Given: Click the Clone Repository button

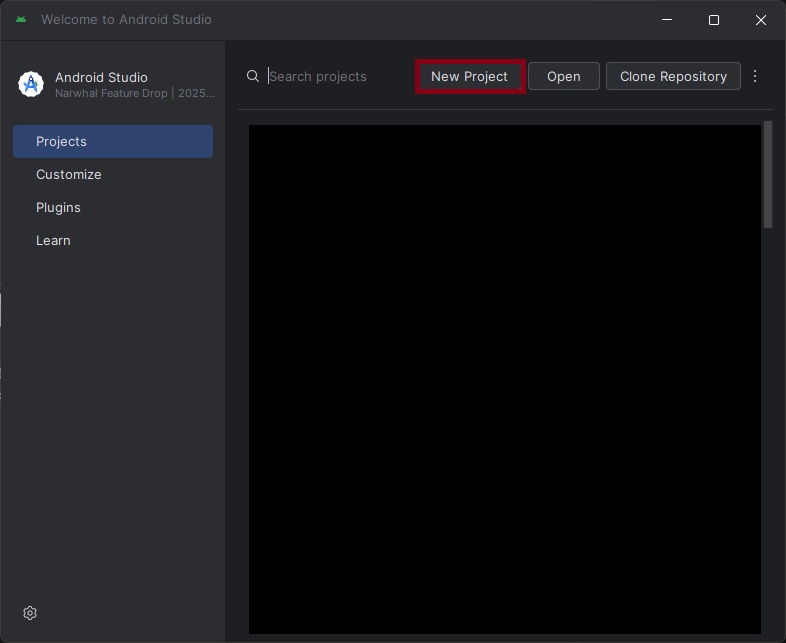Looking at the screenshot, I should (673, 76).
